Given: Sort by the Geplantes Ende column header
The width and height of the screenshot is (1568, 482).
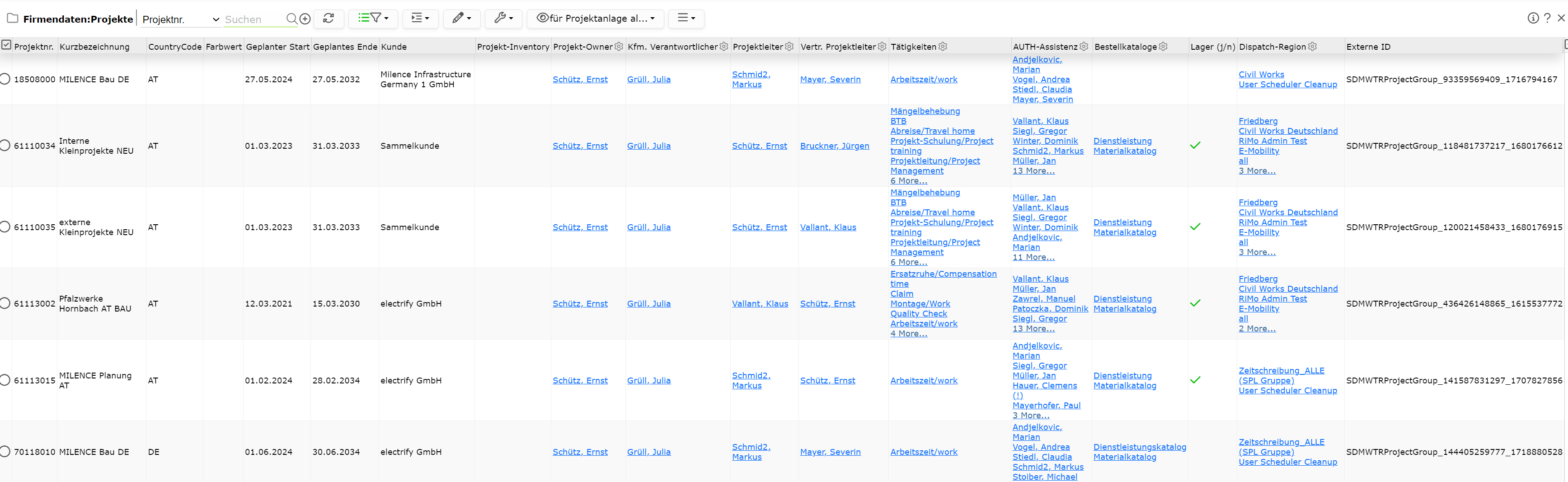Looking at the screenshot, I should click(345, 47).
